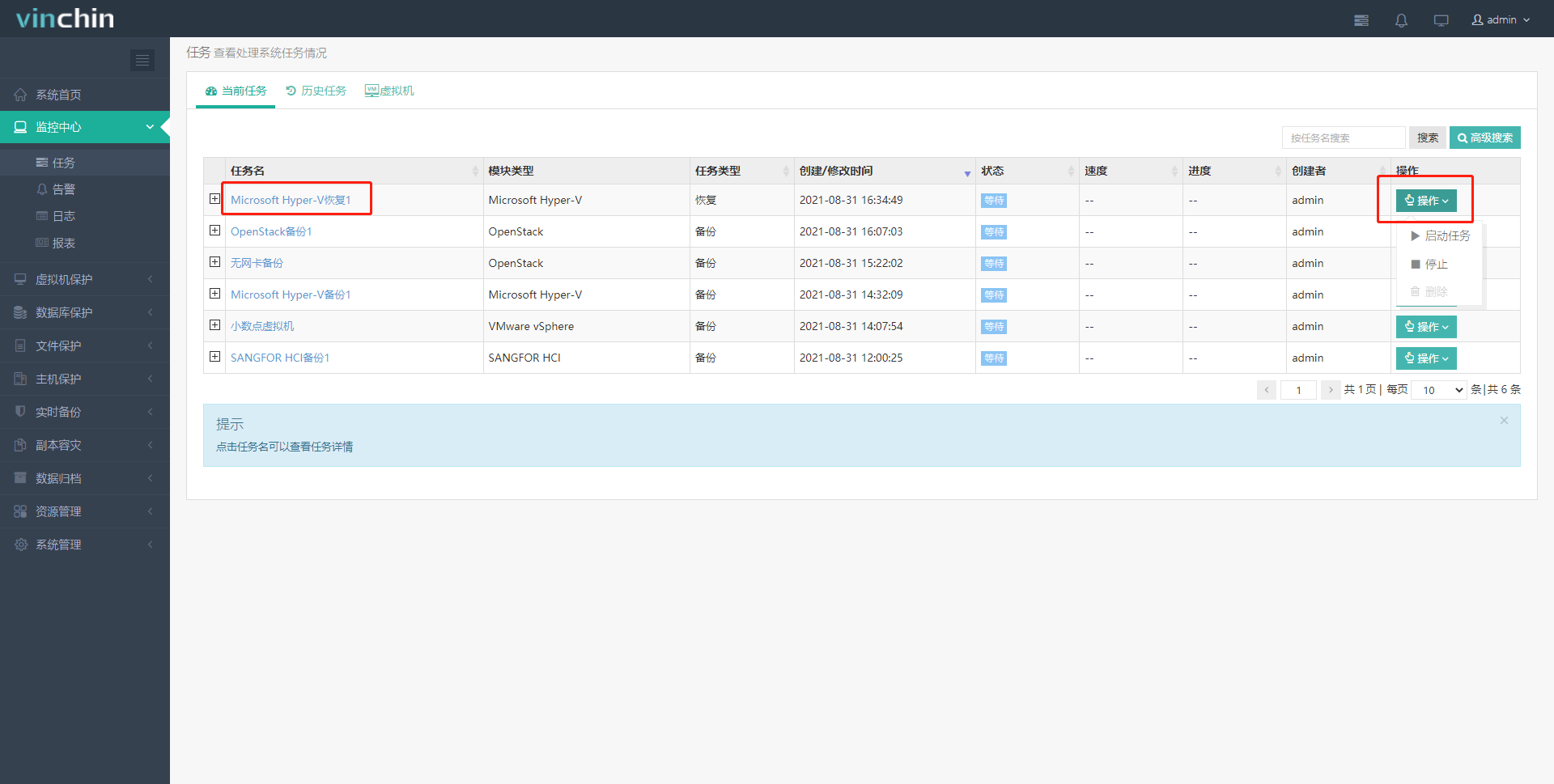Sort by 状态 column header

coord(1027,171)
